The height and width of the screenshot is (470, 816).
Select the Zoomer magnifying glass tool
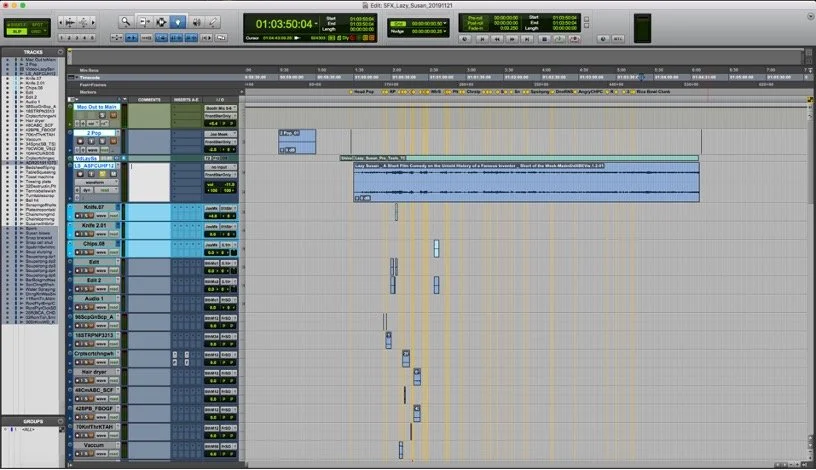(x=126, y=22)
